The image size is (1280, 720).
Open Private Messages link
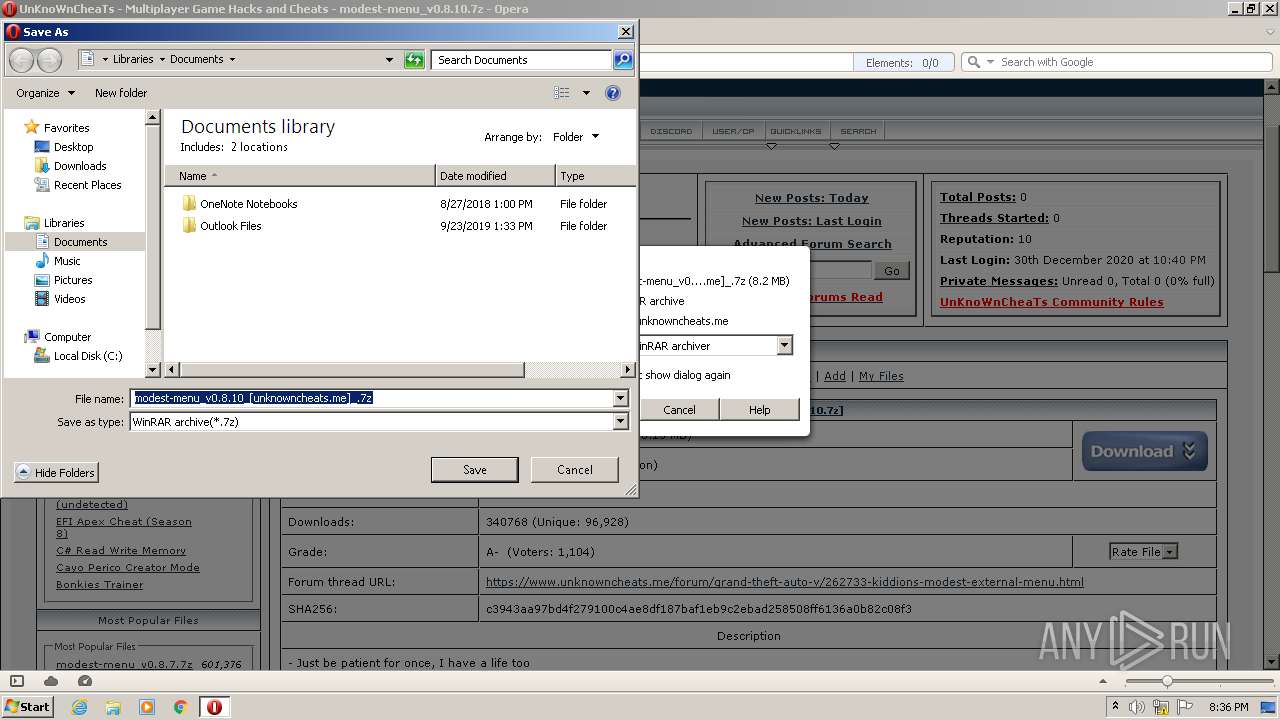click(x=998, y=281)
